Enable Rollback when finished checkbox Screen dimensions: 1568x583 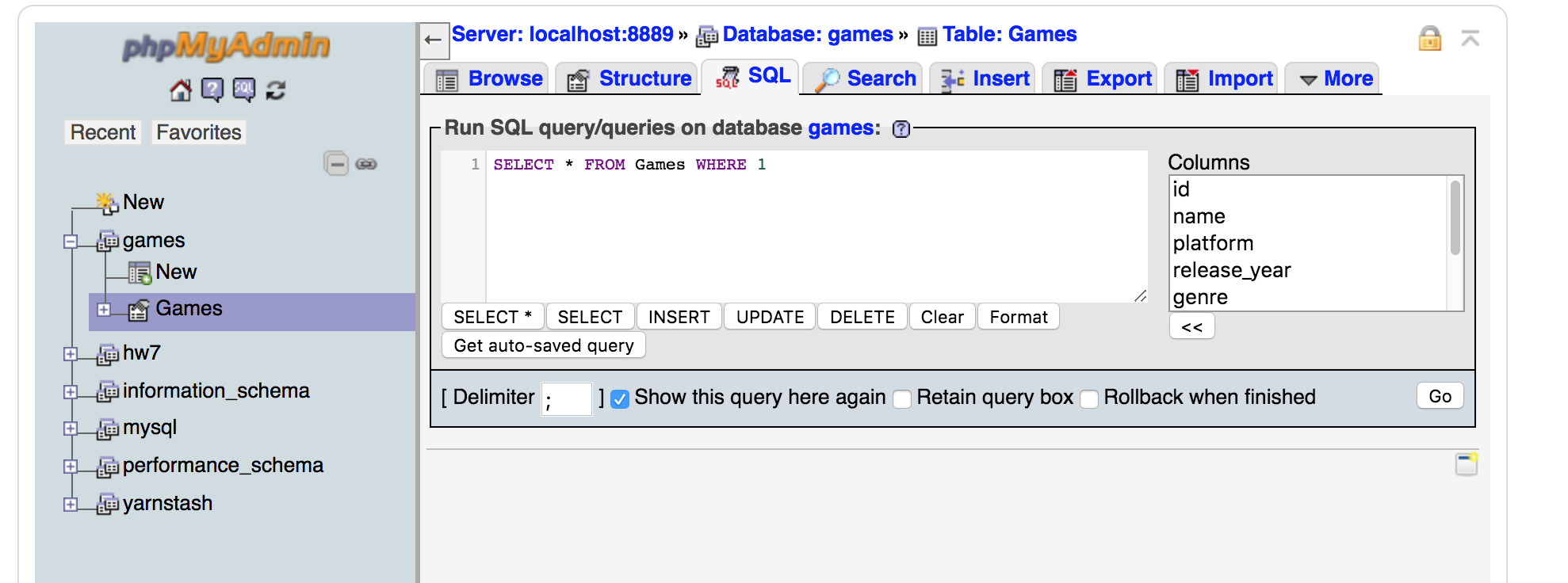[x=1089, y=398]
